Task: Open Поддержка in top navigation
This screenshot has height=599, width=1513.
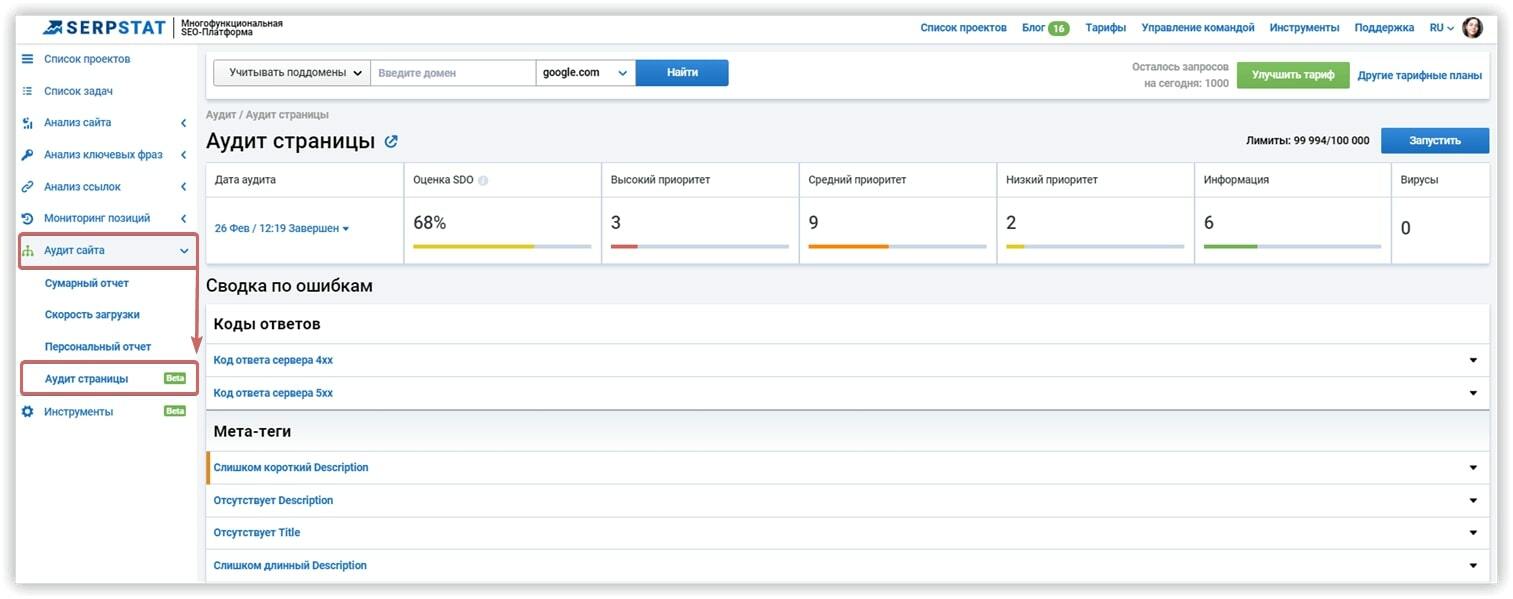Action: coord(1384,28)
